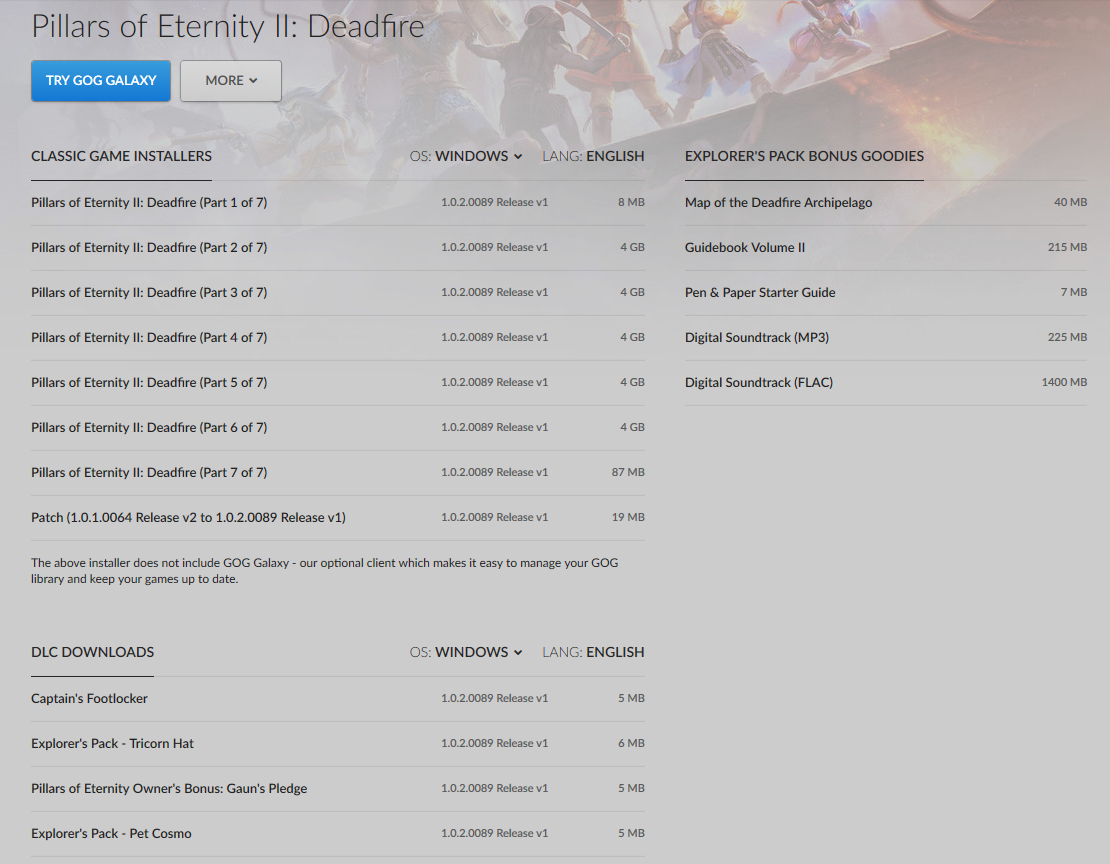Click the Pillars of Eternity II: Deadfire title
The width and height of the screenshot is (1110, 864).
227,27
